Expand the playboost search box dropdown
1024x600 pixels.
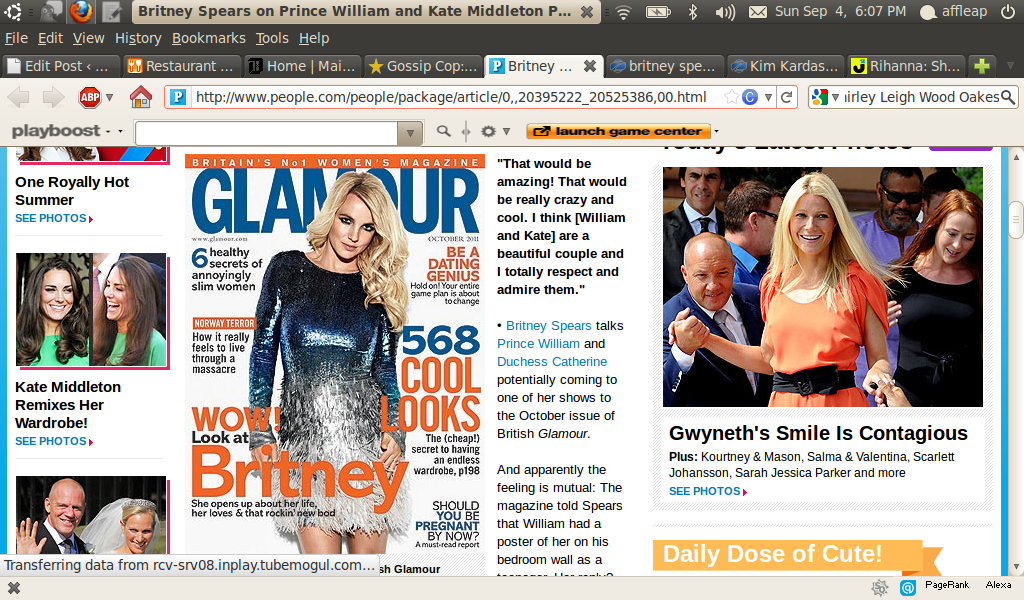(410, 133)
